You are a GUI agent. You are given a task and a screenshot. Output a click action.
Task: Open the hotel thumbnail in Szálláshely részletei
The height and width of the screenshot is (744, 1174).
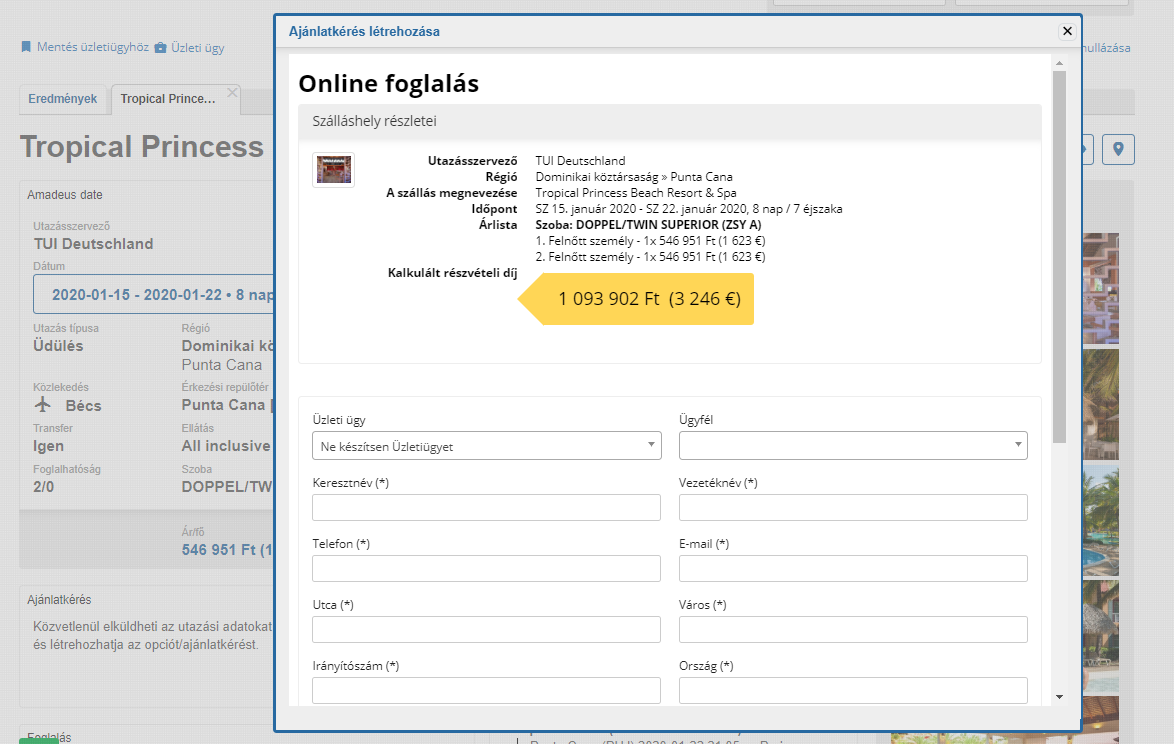tap(333, 169)
